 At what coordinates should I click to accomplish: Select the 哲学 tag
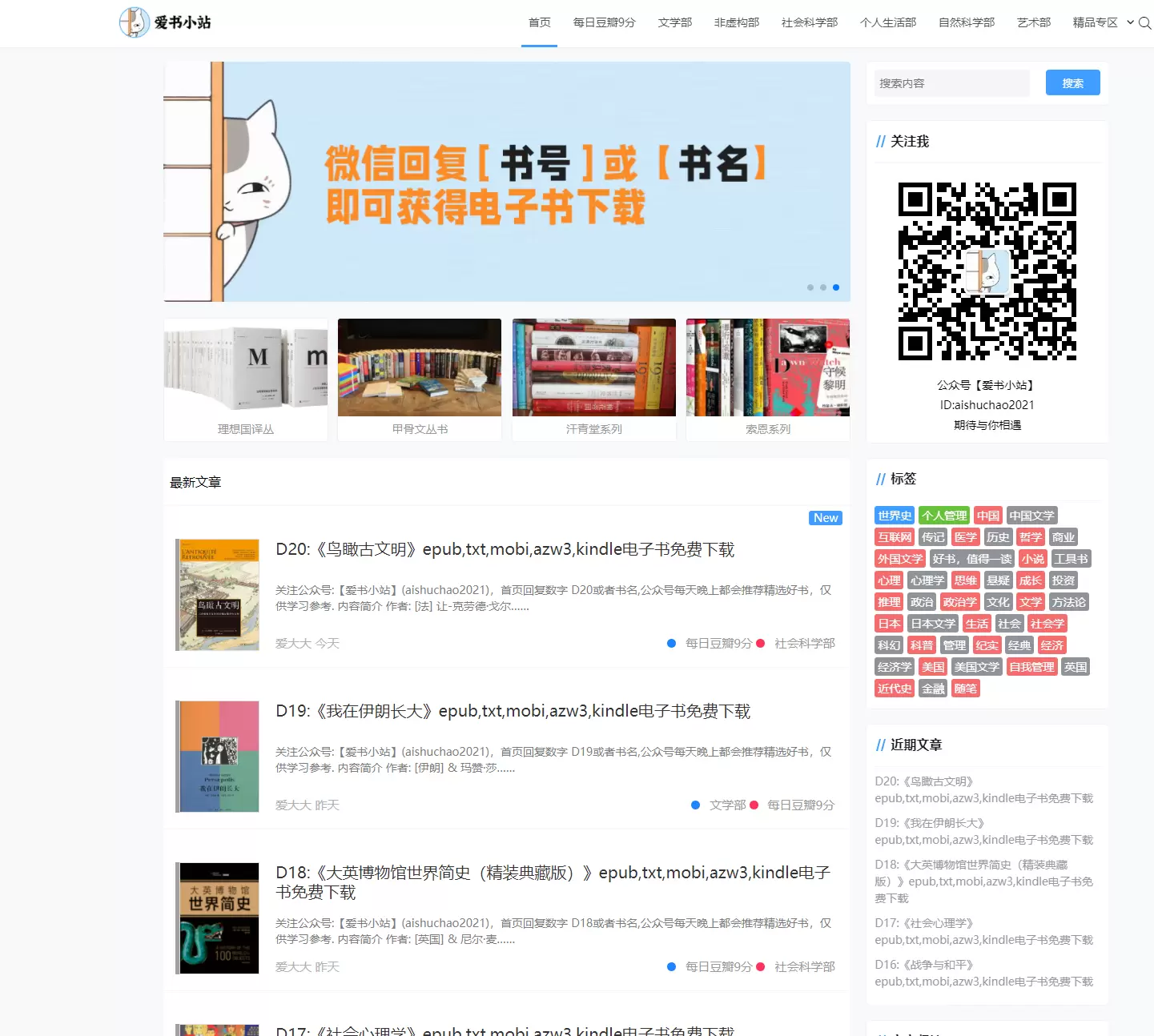[1030, 537]
